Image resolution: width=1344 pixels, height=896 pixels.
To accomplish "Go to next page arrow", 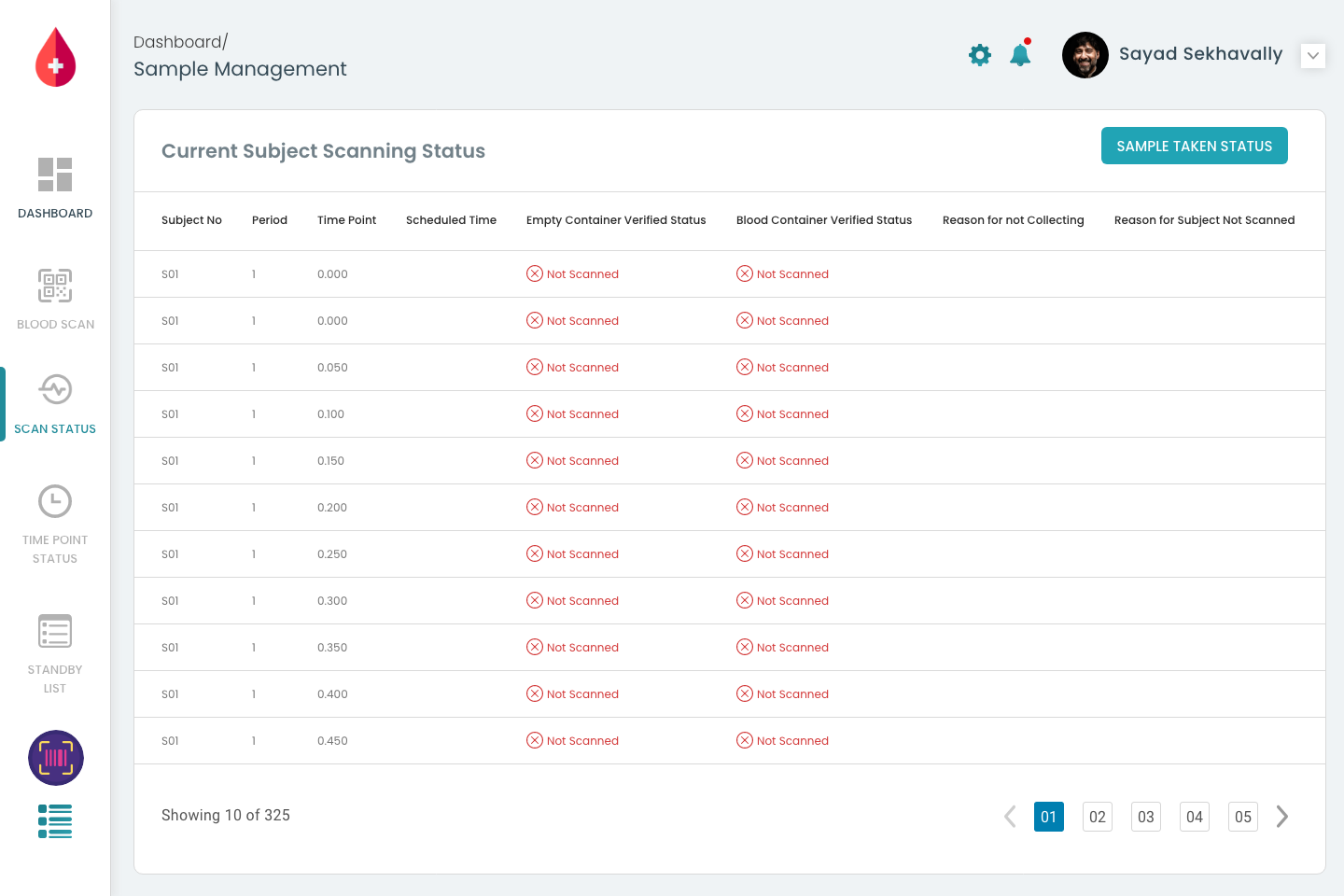I will (x=1282, y=817).
